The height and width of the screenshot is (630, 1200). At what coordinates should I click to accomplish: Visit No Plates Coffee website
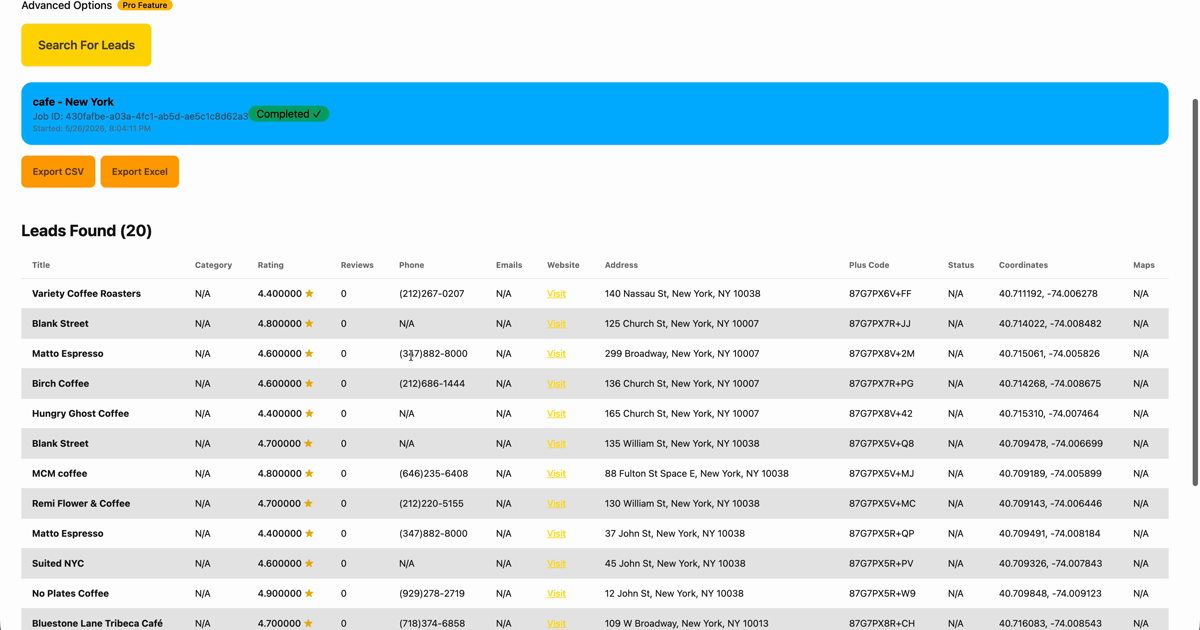click(556, 594)
